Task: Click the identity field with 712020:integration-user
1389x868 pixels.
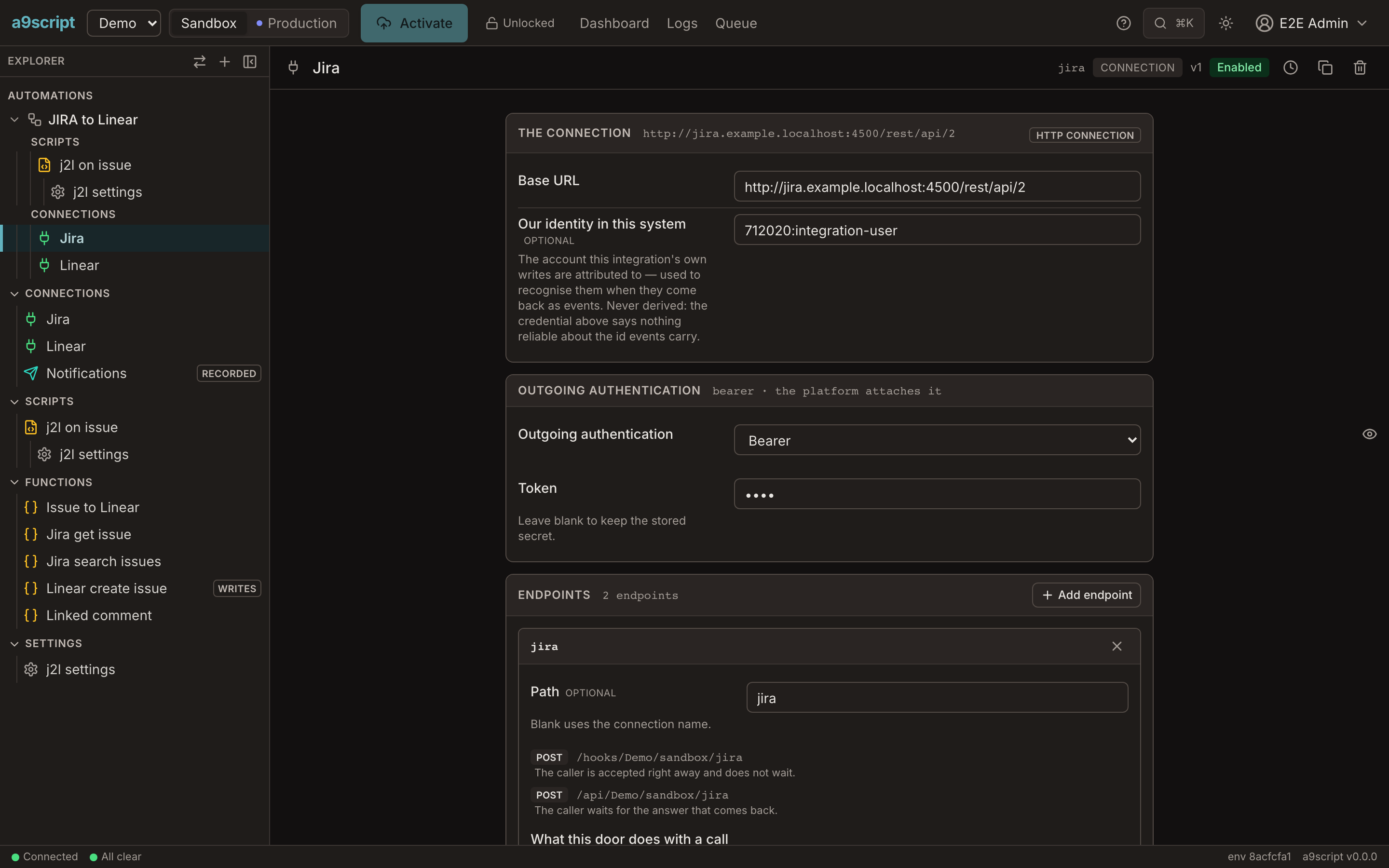Action: point(937,230)
